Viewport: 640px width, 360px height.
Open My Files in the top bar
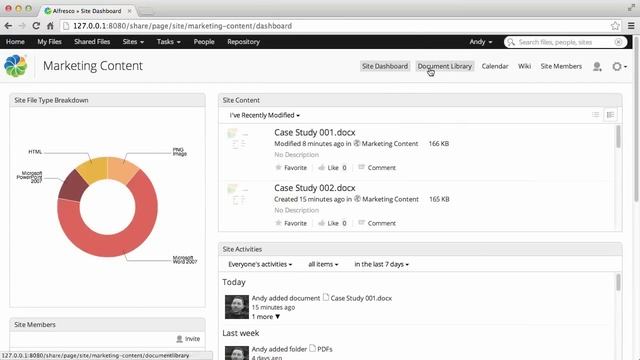point(49,42)
